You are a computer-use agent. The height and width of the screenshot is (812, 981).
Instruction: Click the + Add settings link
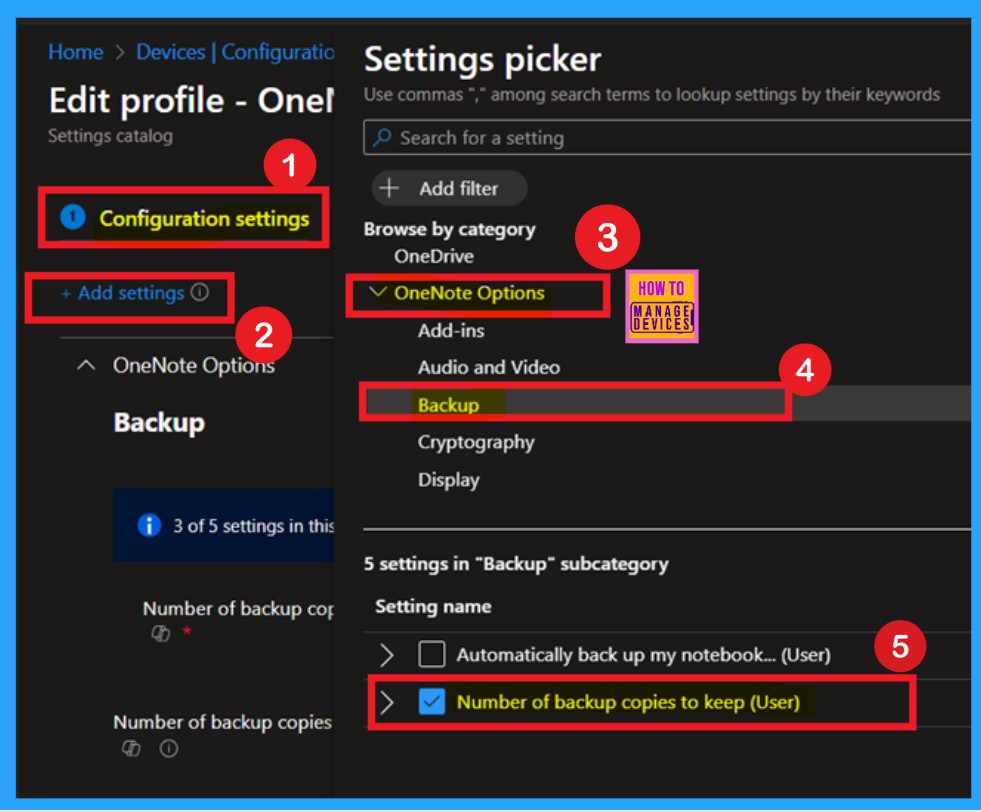click(123, 293)
